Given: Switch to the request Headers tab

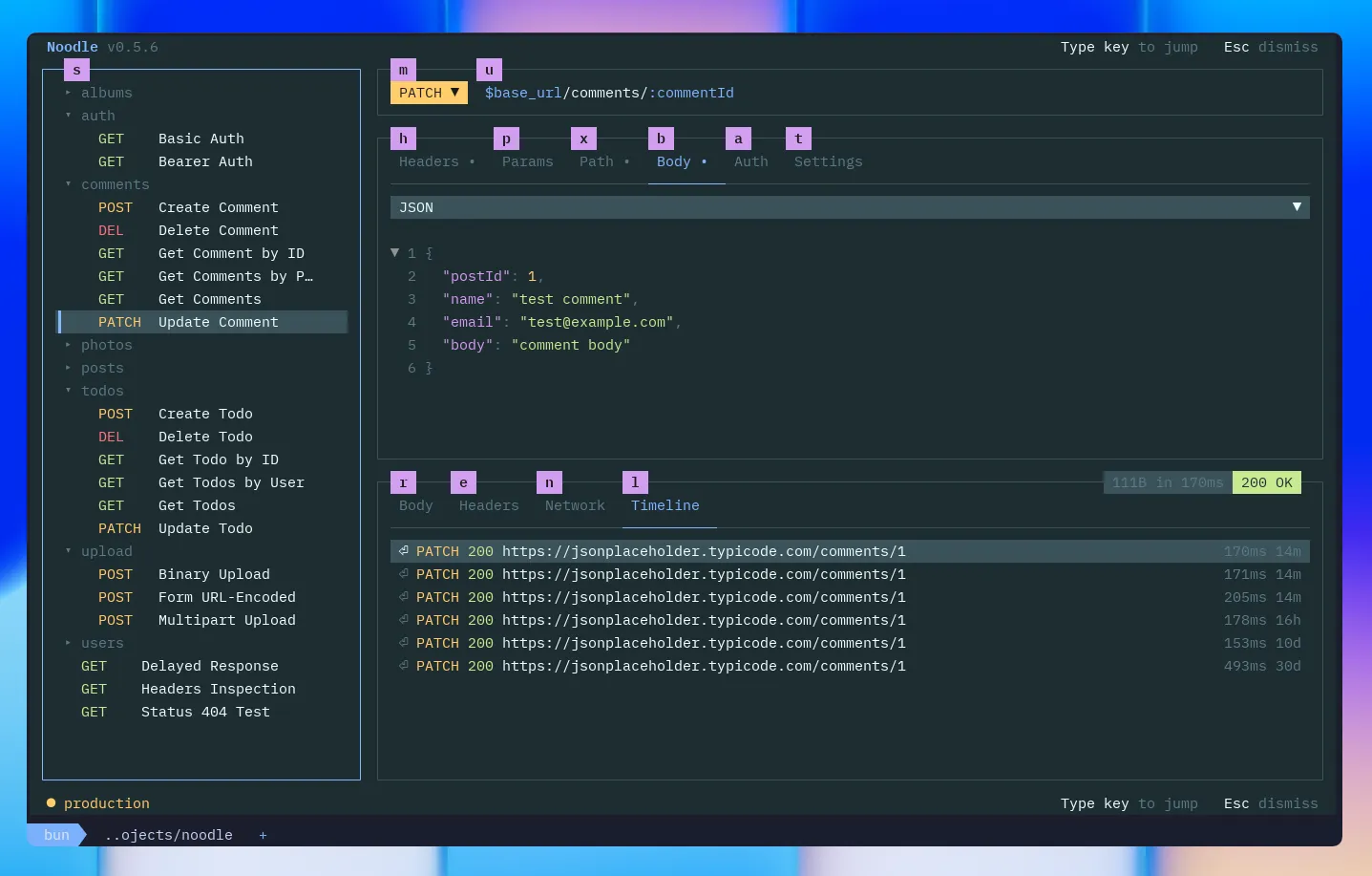Looking at the screenshot, I should [x=436, y=161].
